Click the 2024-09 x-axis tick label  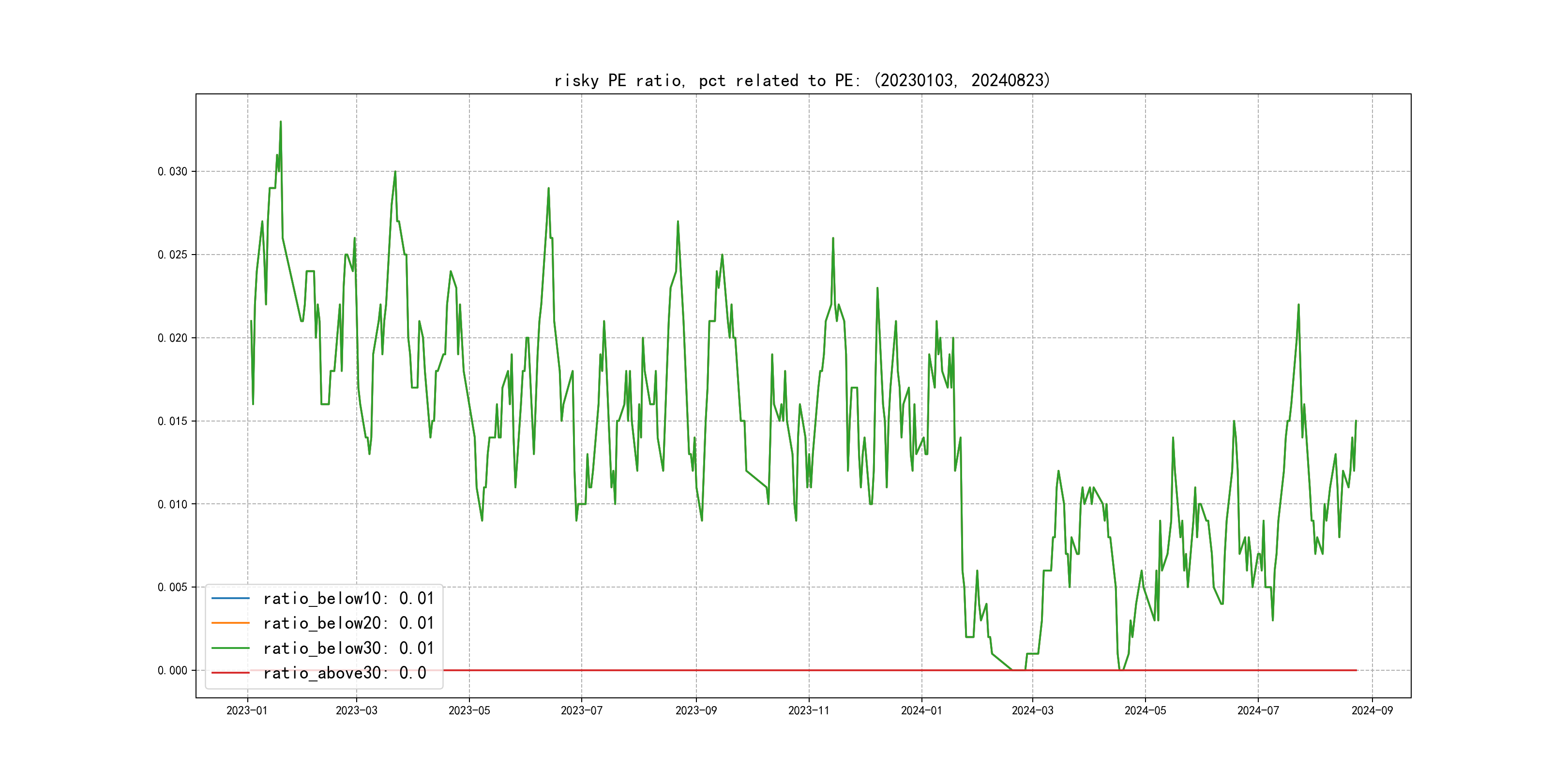1372,711
